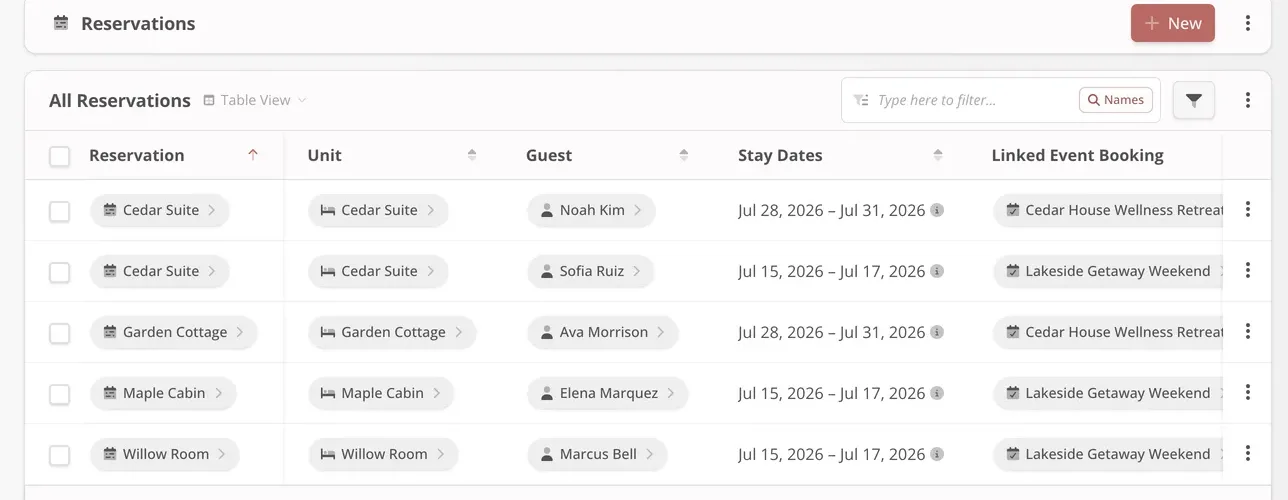Screen dimensions: 1288x500
Task: Sort by the Unit column arrows
Action: click(472, 155)
